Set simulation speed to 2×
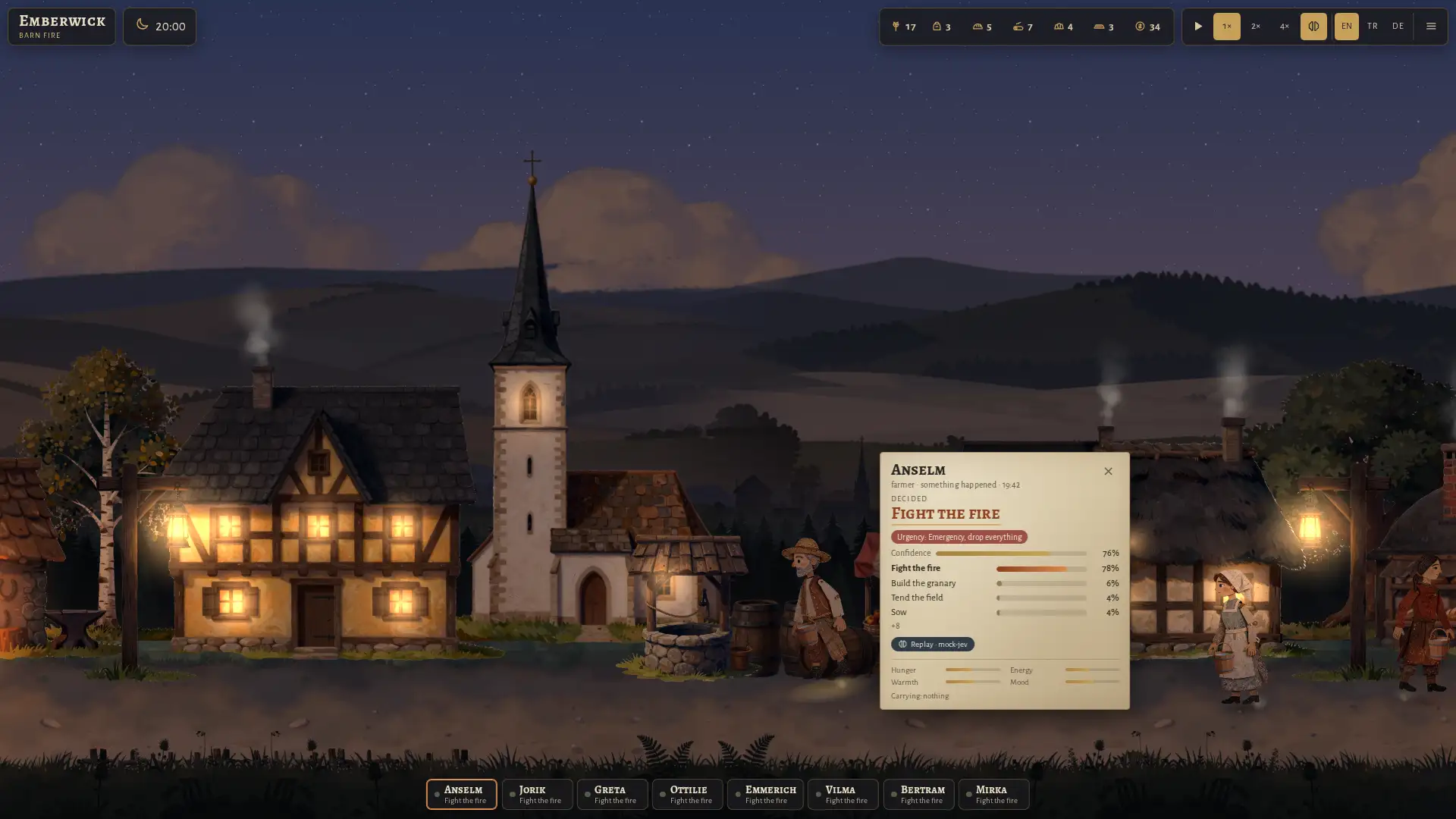Image resolution: width=1456 pixels, height=819 pixels. click(x=1256, y=27)
